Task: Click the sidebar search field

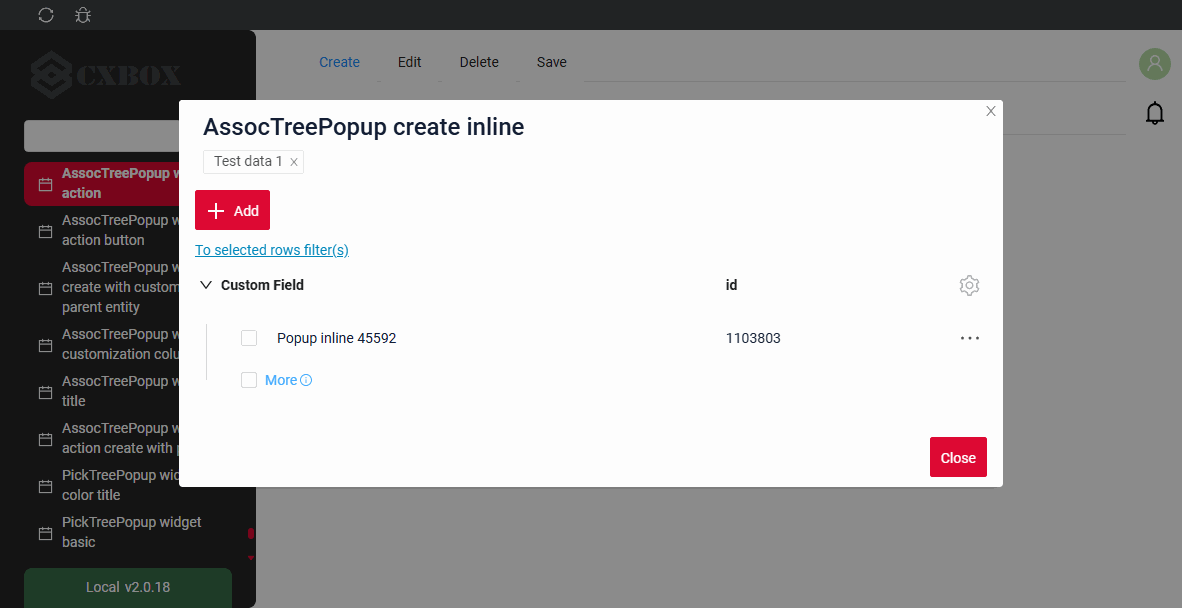Action: [102, 136]
